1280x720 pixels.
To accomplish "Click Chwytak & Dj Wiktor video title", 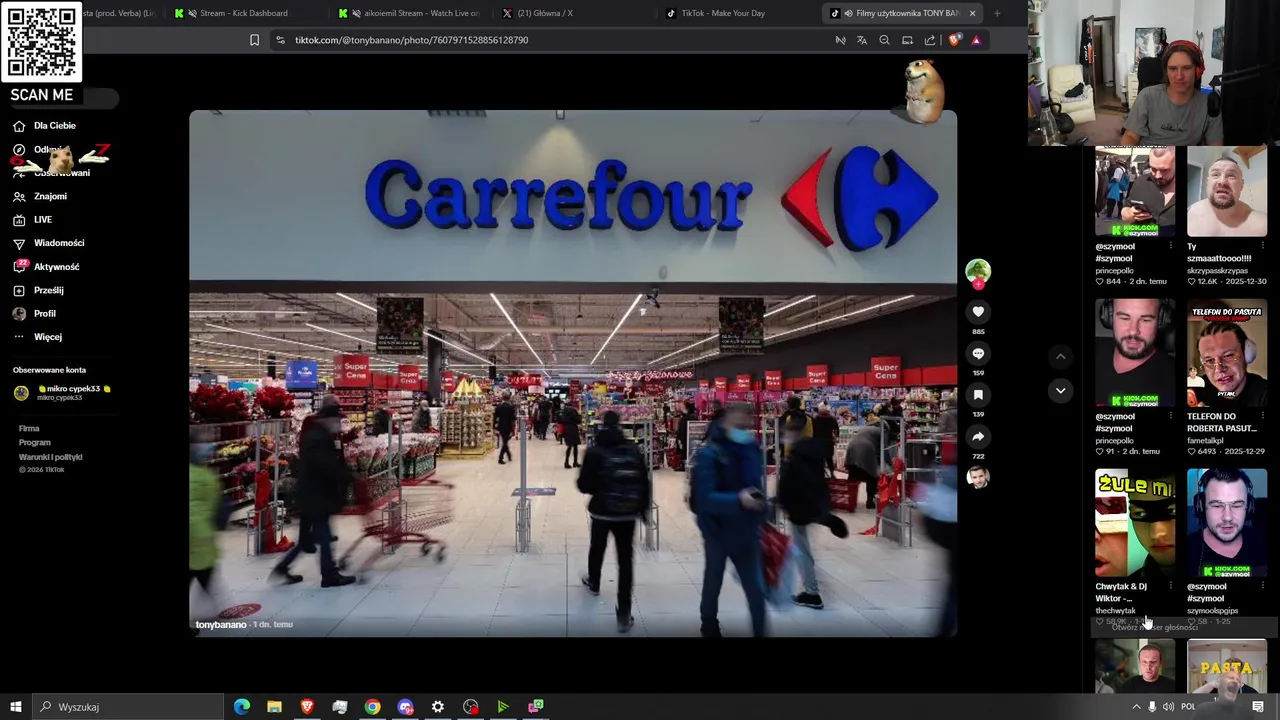I will (x=1121, y=593).
